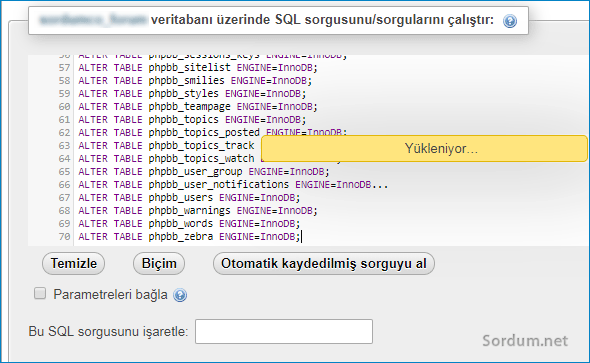Click line number 70 in the gutter
Screen dimensions: 590x363
pos(64,237)
